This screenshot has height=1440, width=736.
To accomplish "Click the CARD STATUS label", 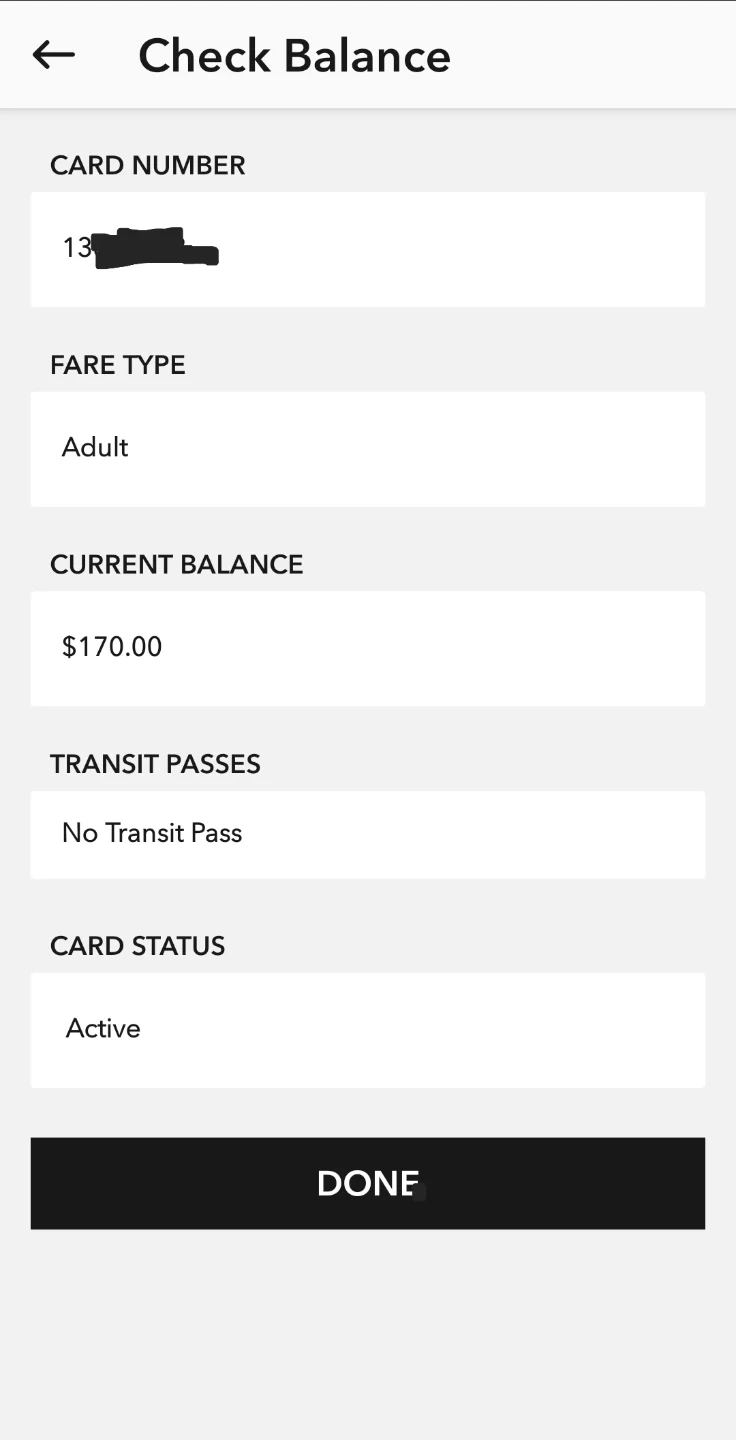I will pos(137,946).
